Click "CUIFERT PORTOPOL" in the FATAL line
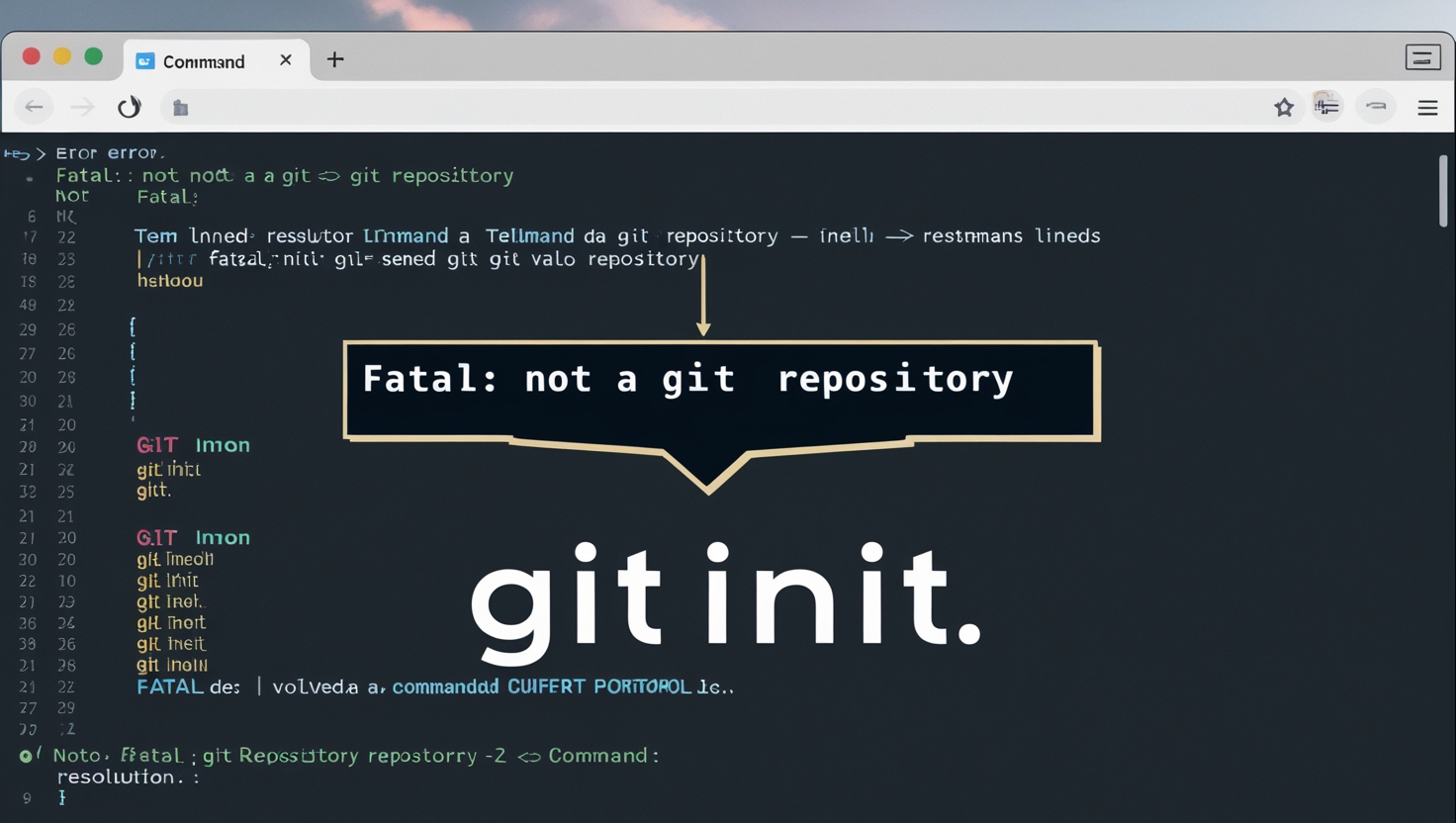Image resolution: width=1456 pixels, height=823 pixels. click(x=599, y=686)
